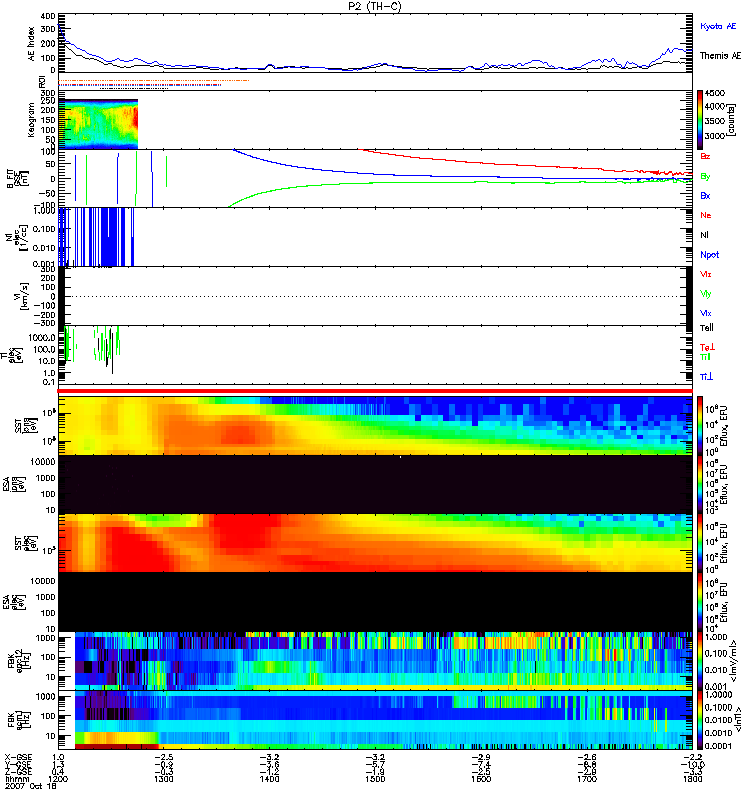Select the blue 'Npot' legend label
This screenshot has height=800, width=750.
pos(710,255)
